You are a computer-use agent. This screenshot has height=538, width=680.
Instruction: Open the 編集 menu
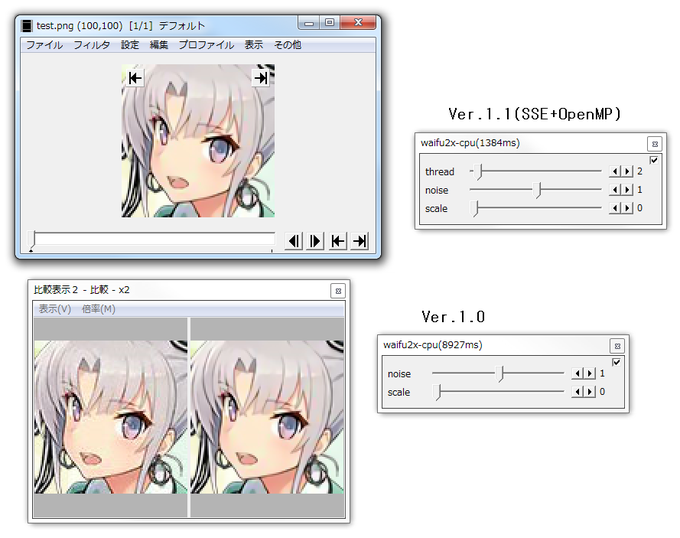[x=159, y=45]
